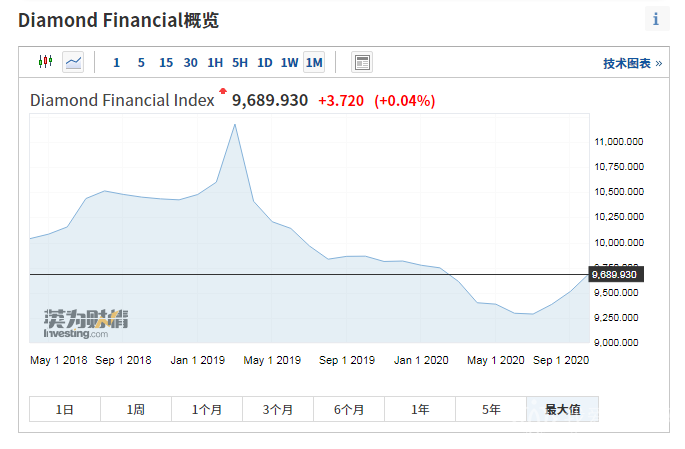Select the 30 minute interval
This screenshot has height=449, width=685.
(191, 63)
